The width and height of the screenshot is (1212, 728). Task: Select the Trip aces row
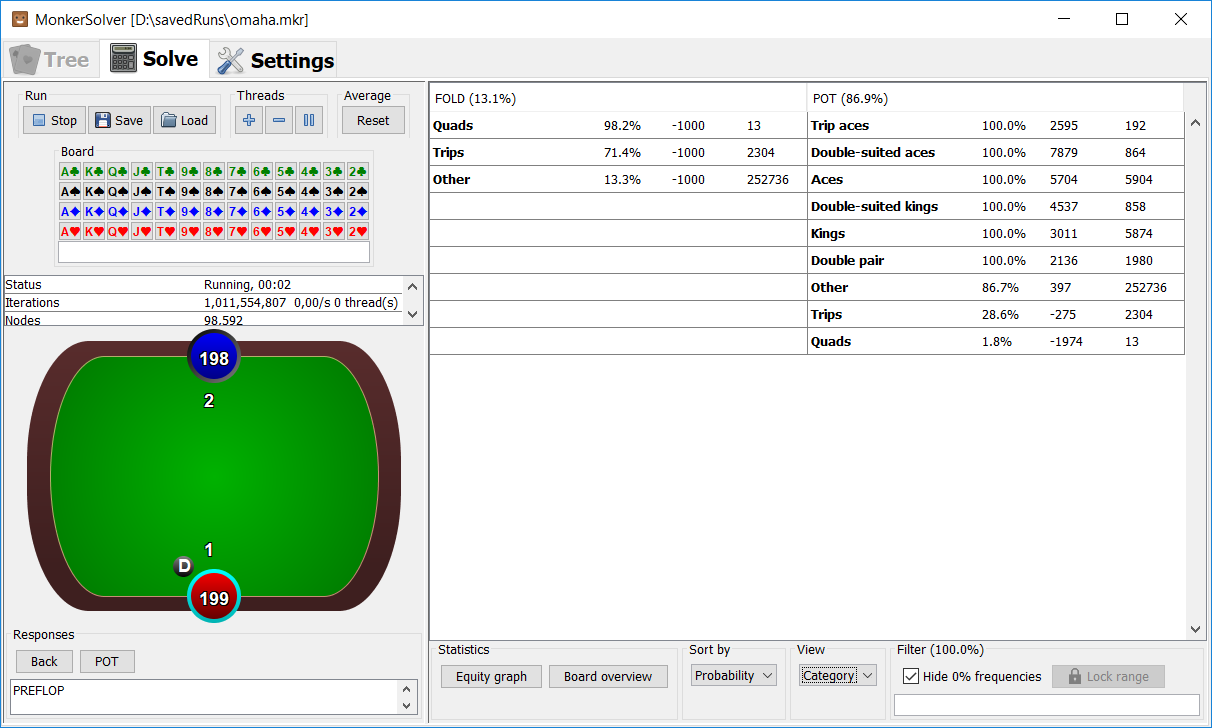996,126
